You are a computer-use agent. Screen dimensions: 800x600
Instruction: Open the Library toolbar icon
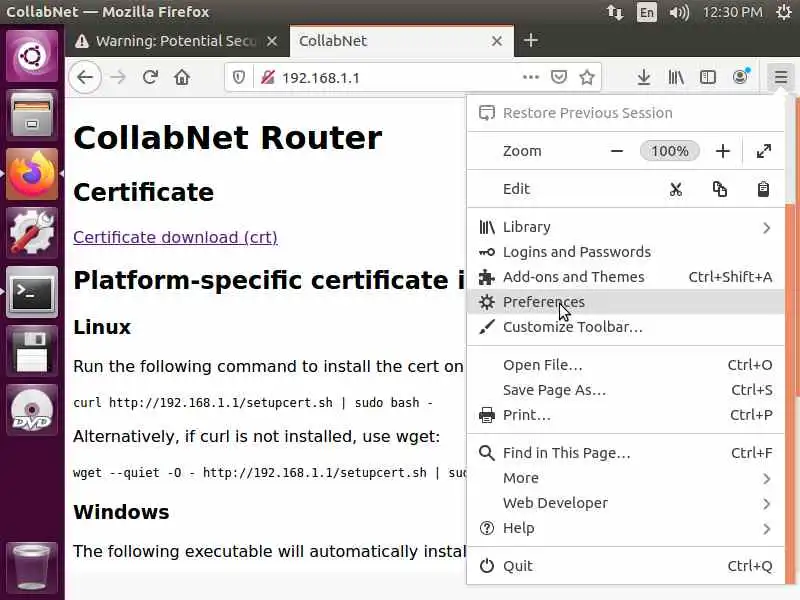(676, 78)
